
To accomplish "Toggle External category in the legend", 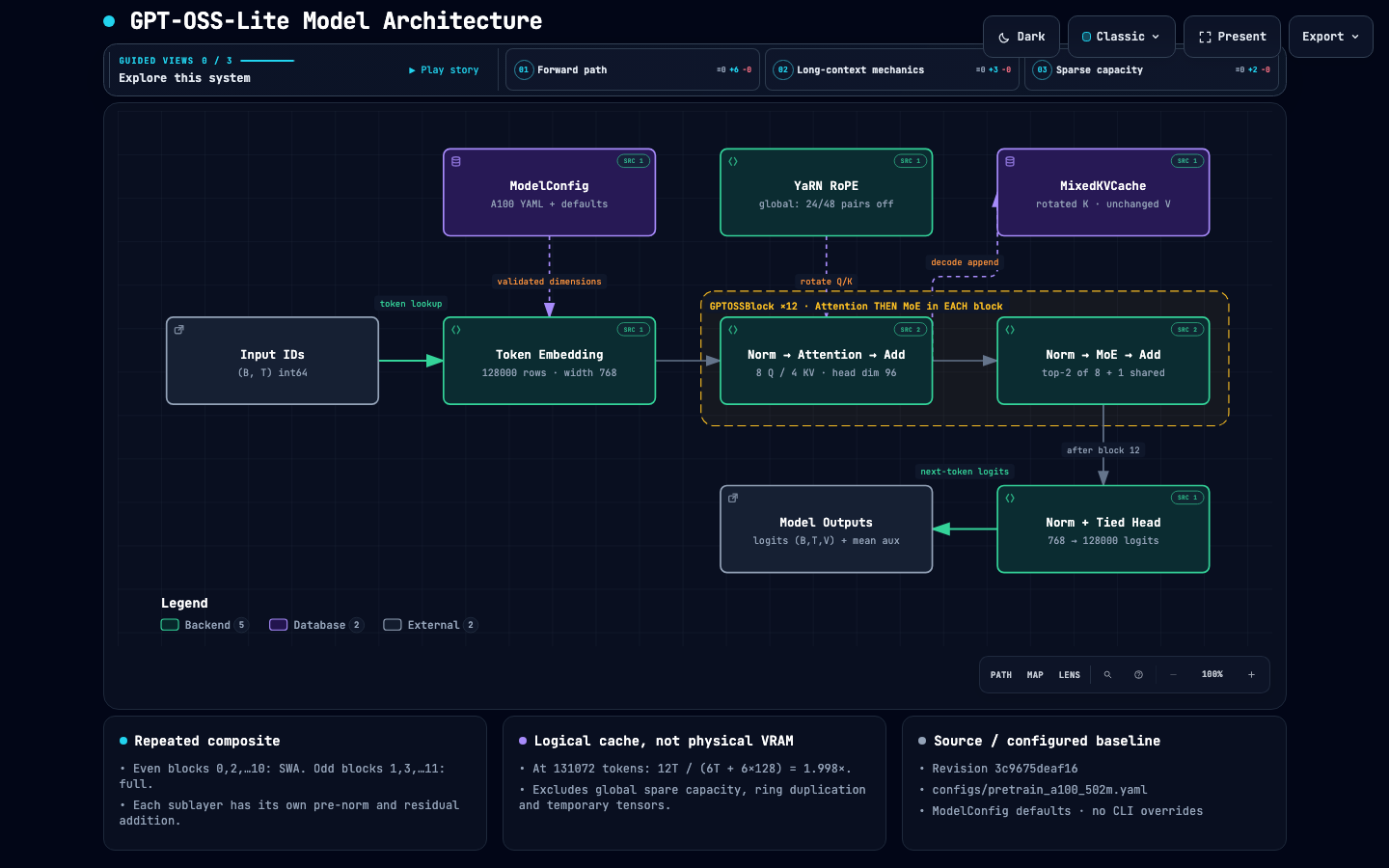I will coord(430,625).
